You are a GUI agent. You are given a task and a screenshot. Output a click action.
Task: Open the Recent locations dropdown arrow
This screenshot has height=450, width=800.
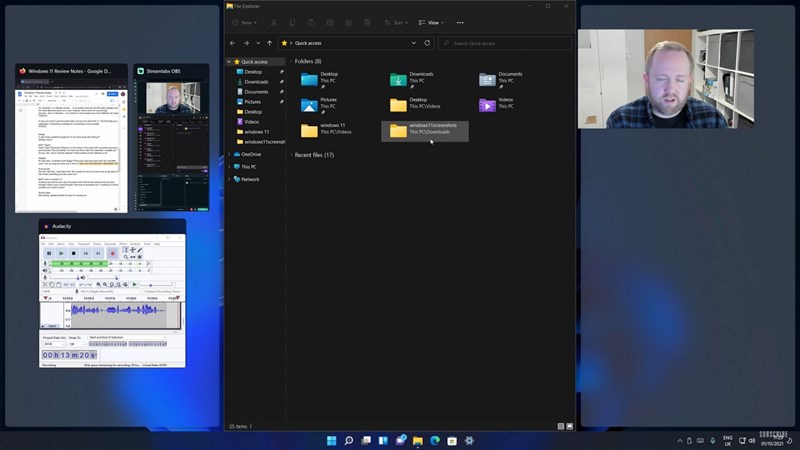coord(258,43)
